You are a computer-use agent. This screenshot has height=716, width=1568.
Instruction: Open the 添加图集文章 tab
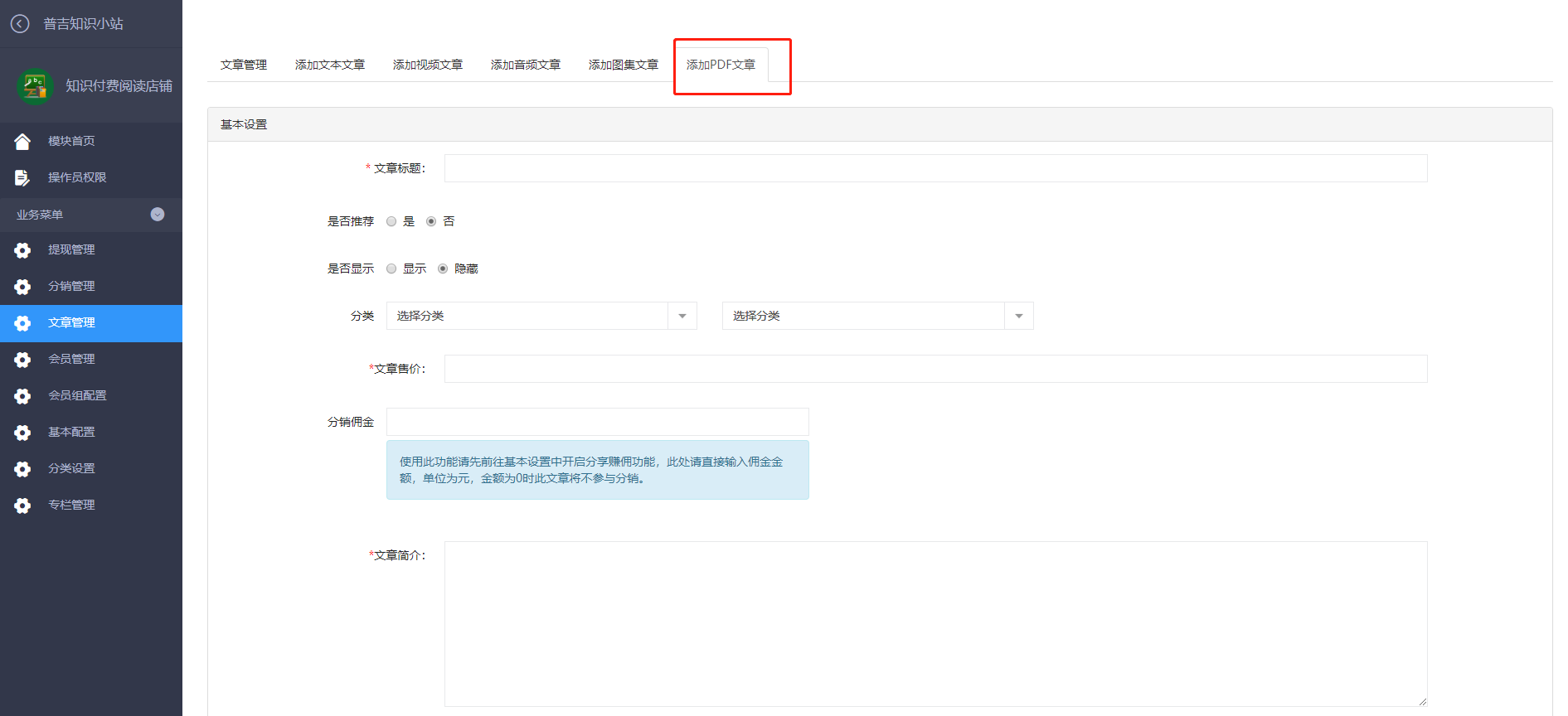tap(624, 65)
